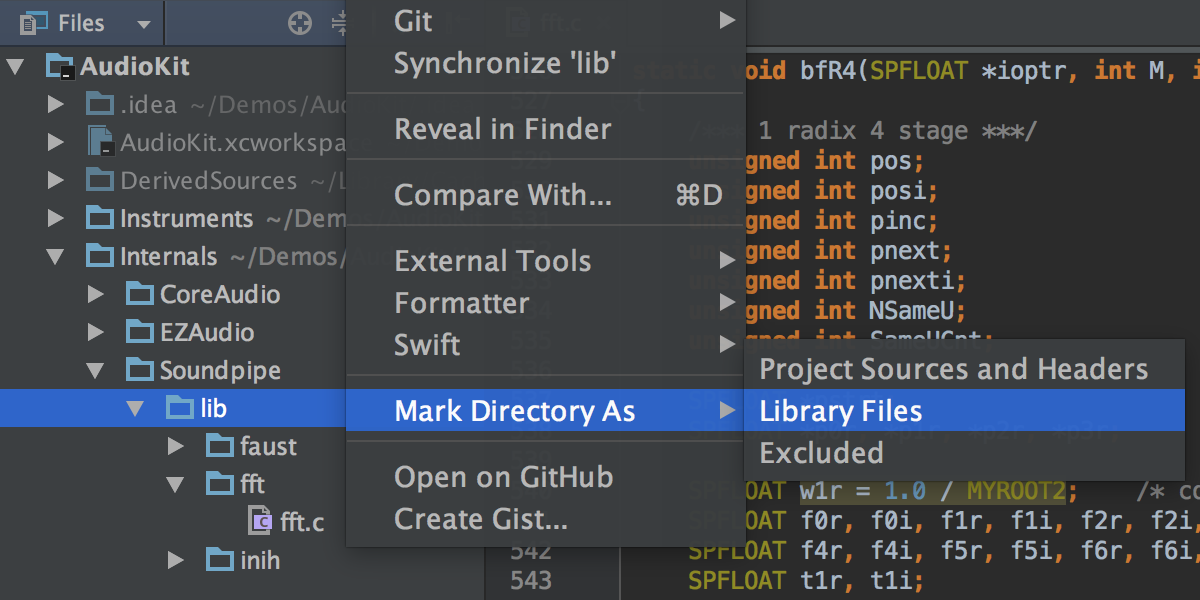Click the Soundpipe folder icon
1200x600 pixels.
pos(140,370)
